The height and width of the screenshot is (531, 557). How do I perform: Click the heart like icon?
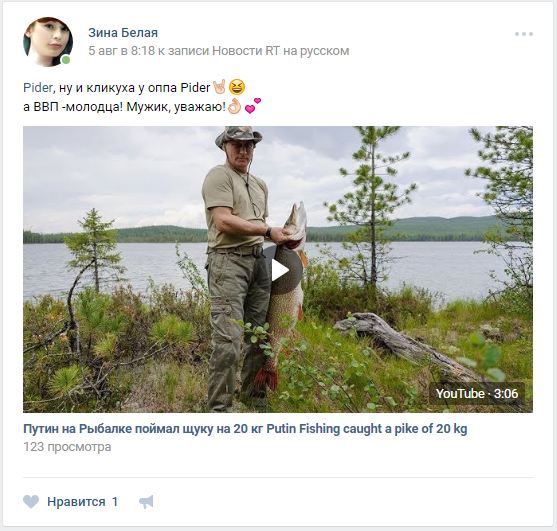[31, 502]
